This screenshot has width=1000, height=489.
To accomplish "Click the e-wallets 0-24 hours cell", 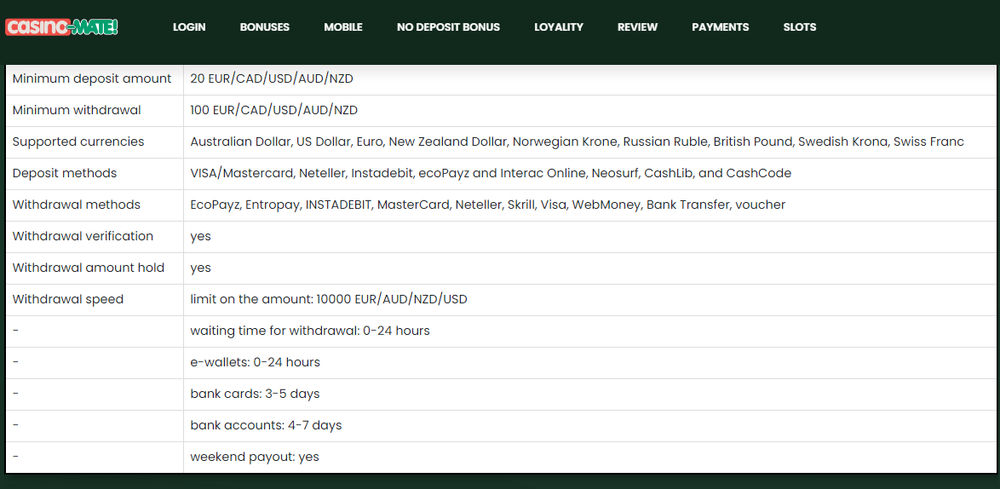I will point(255,362).
